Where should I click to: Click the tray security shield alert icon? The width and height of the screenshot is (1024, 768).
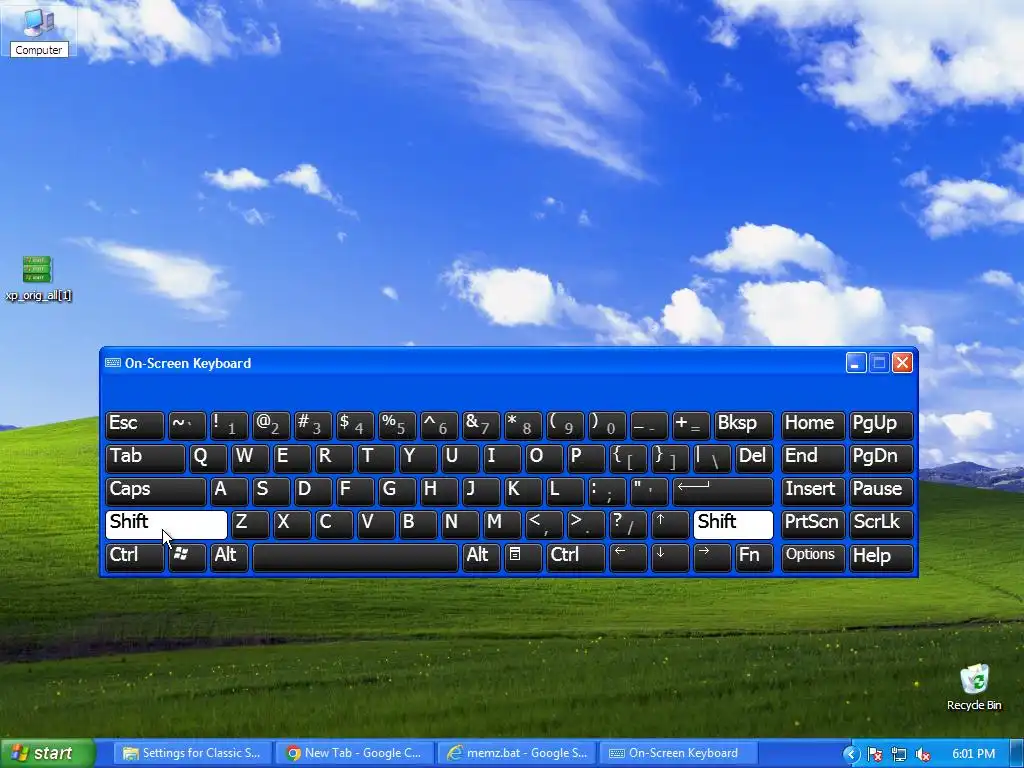tap(875, 754)
